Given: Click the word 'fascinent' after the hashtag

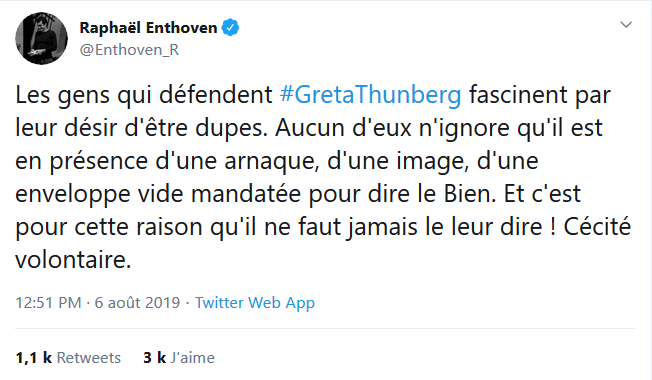Looking at the screenshot, I should [x=518, y=95].
